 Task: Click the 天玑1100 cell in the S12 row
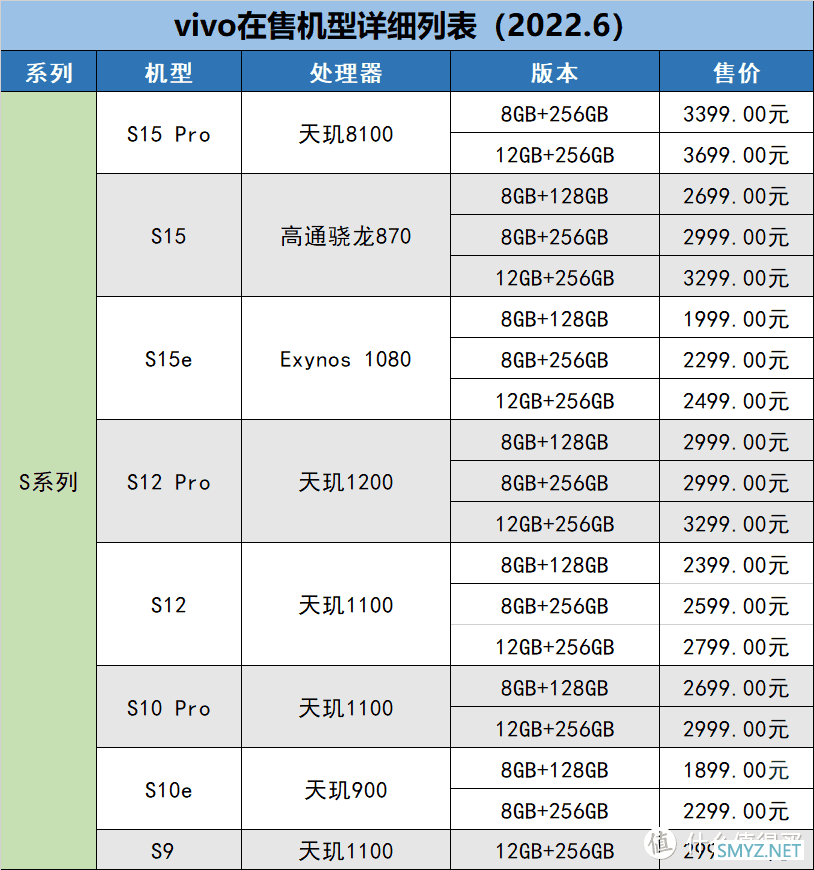tap(346, 604)
